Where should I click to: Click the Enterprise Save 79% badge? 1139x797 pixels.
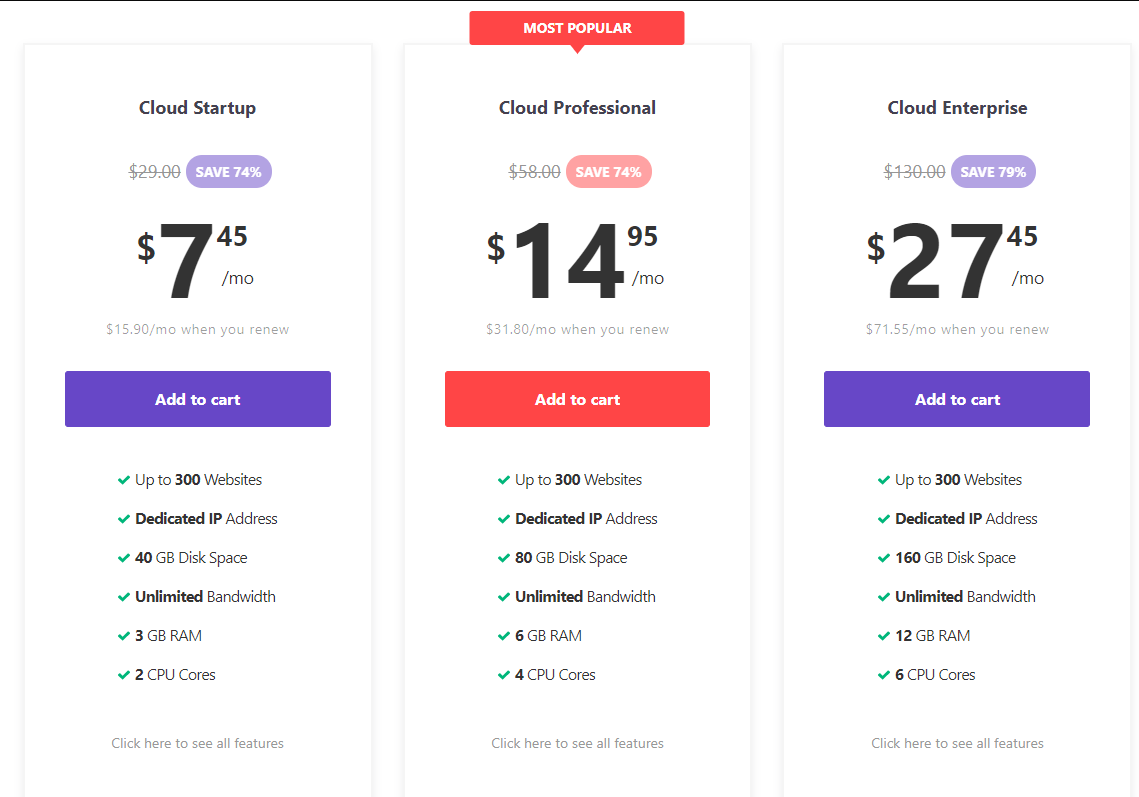[993, 172]
